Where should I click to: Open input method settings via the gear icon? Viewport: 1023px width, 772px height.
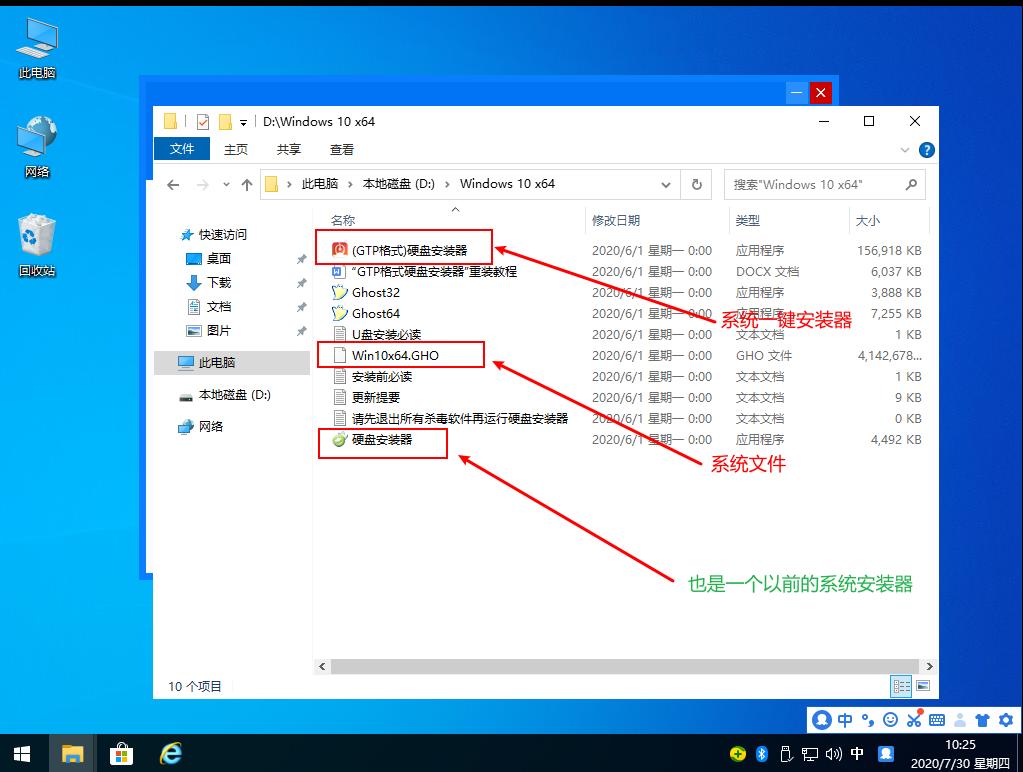1006,719
